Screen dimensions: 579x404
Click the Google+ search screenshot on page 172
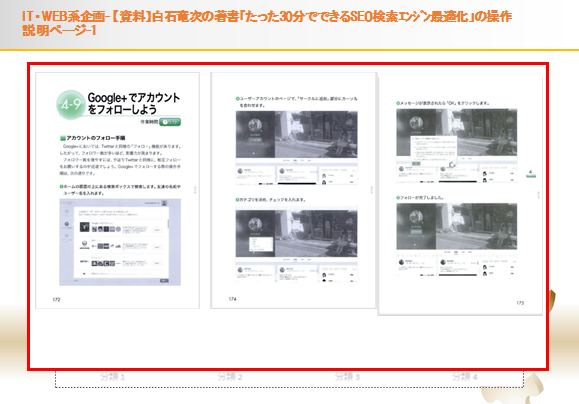tap(120, 242)
